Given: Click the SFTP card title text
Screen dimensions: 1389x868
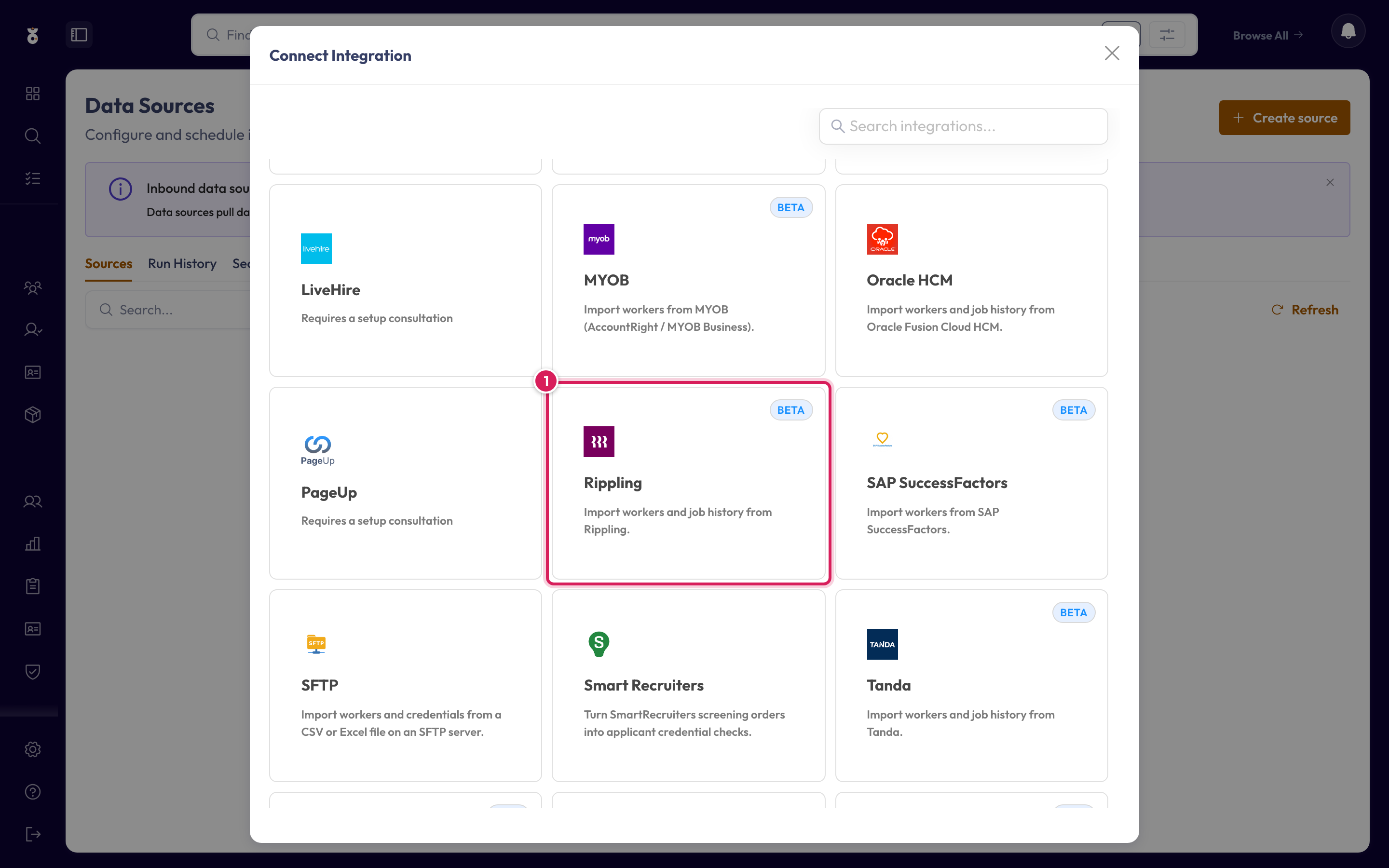Looking at the screenshot, I should coord(320,685).
